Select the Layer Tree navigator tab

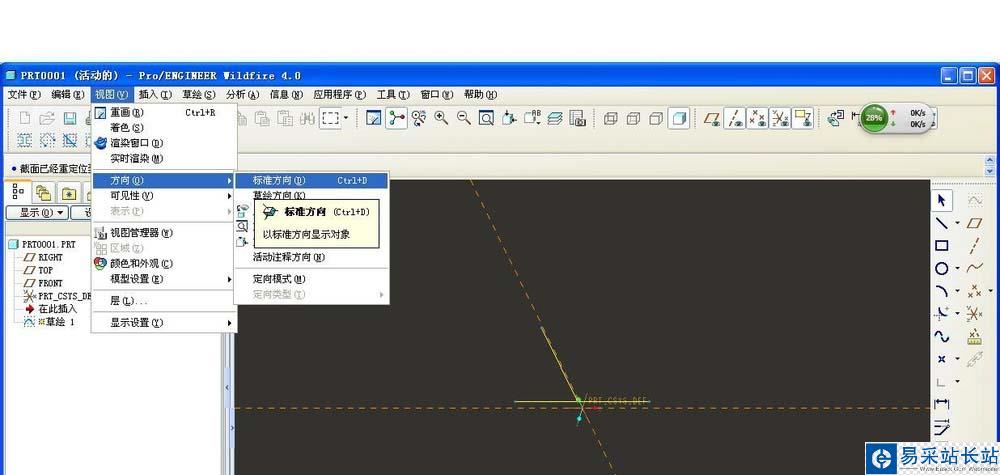pos(43,193)
